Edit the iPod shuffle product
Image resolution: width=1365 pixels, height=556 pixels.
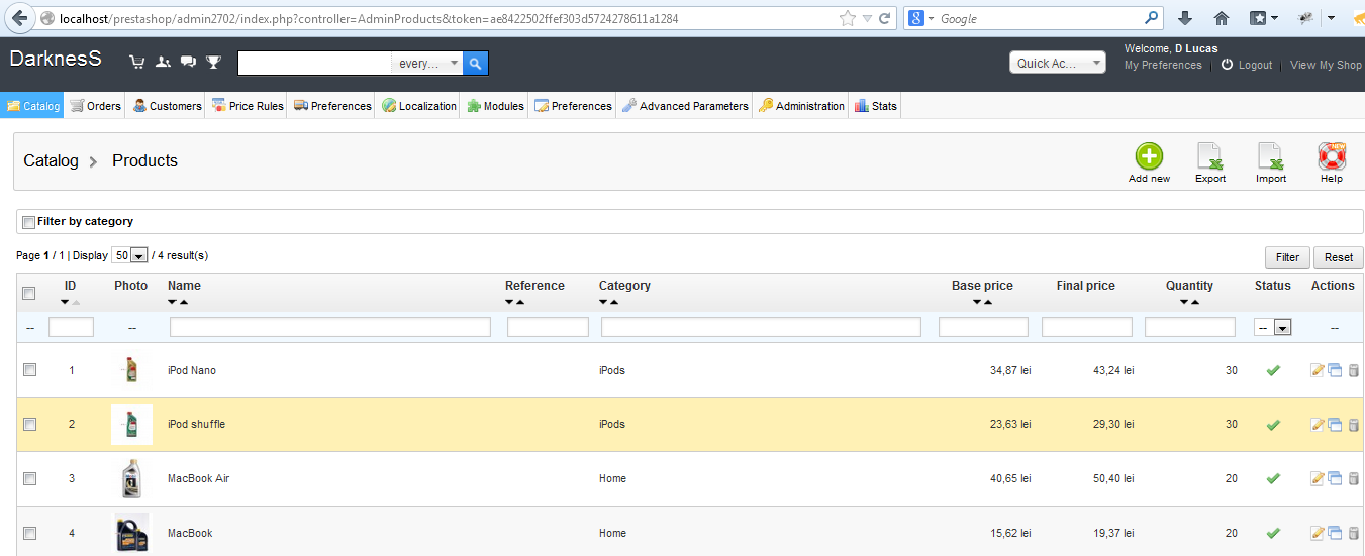[x=1317, y=424]
